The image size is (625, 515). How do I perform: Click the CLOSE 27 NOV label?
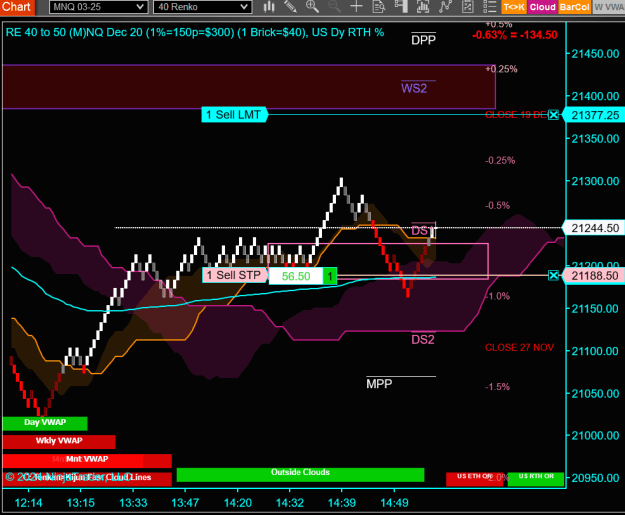519,348
